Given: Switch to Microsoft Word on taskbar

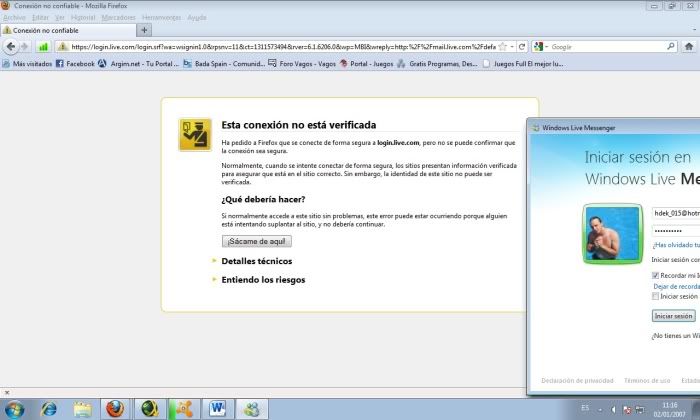Looking at the screenshot, I should coord(218,409).
